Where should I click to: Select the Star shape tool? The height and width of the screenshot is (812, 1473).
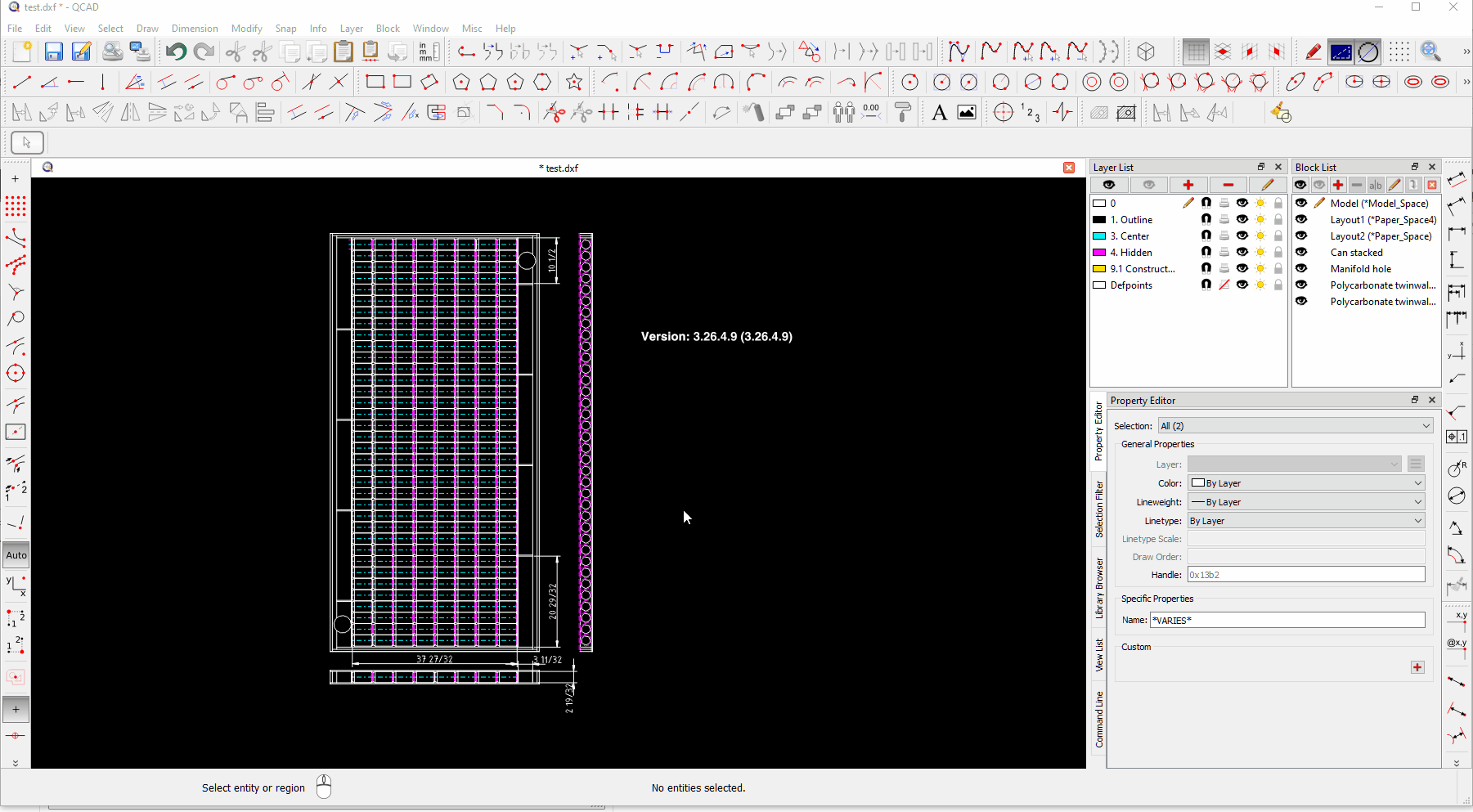[574, 82]
